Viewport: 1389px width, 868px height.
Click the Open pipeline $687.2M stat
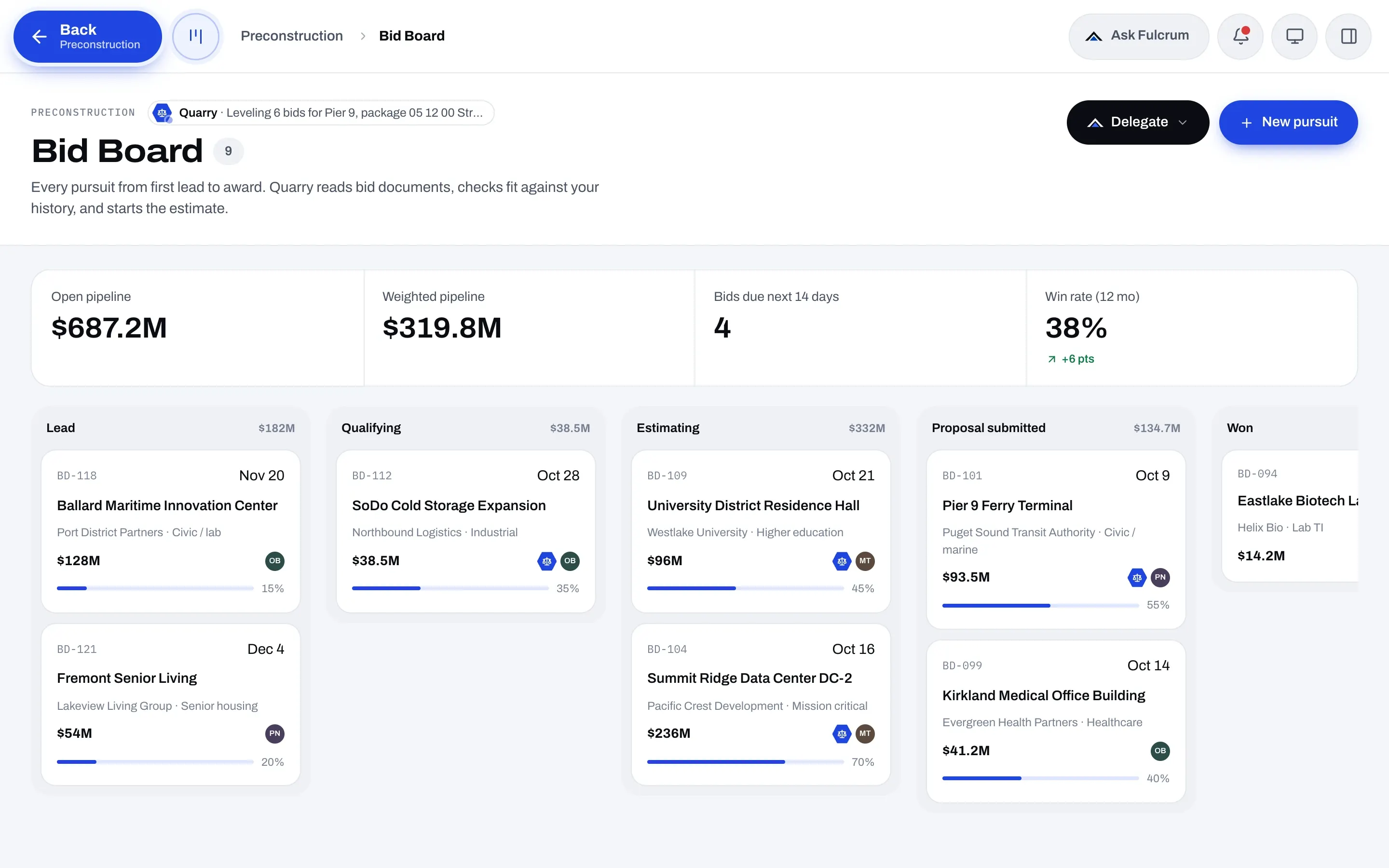tap(197, 328)
